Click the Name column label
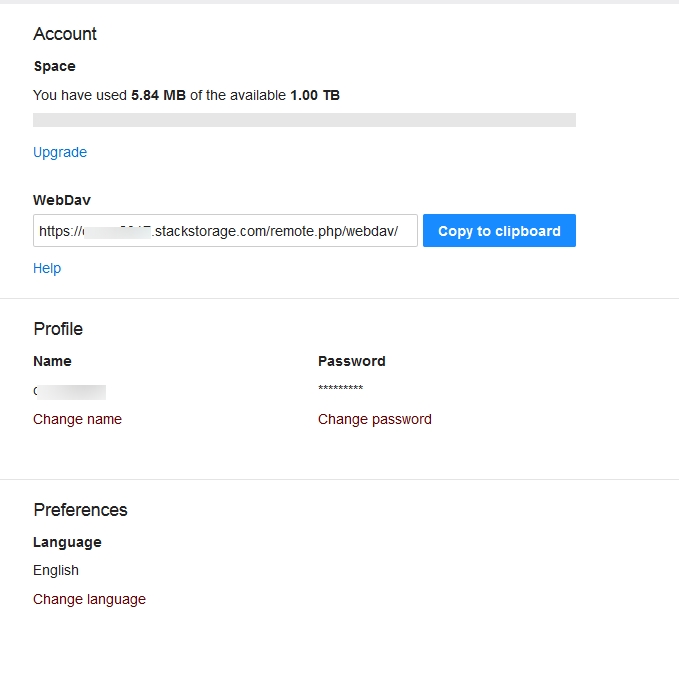Image resolution: width=679 pixels, height=699 pixels. click(x=52, y=361)
